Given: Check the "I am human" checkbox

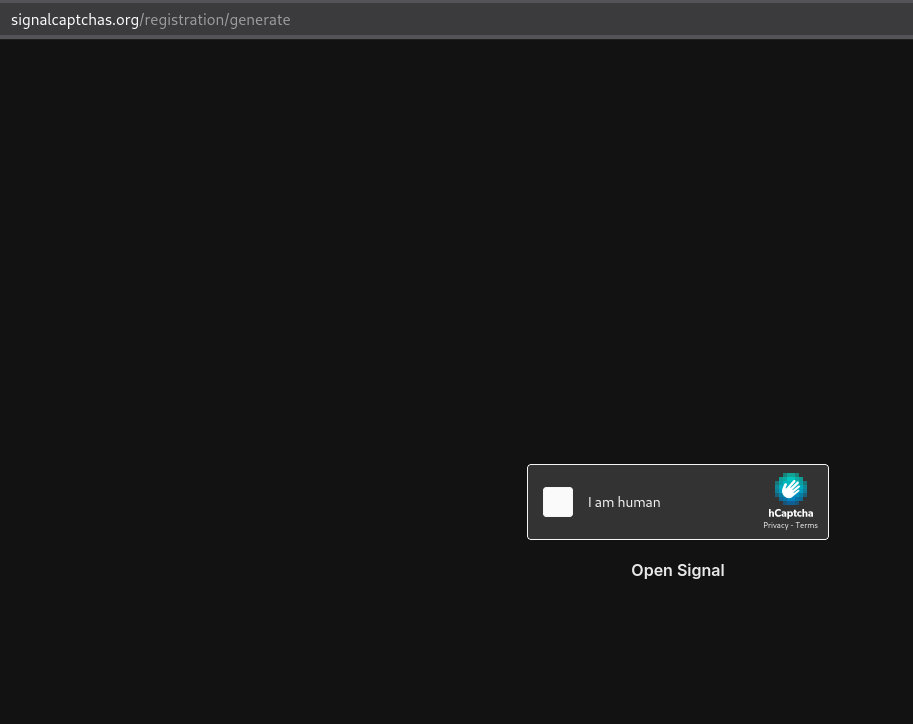Looking at the screenshot, I should [558, 502].
